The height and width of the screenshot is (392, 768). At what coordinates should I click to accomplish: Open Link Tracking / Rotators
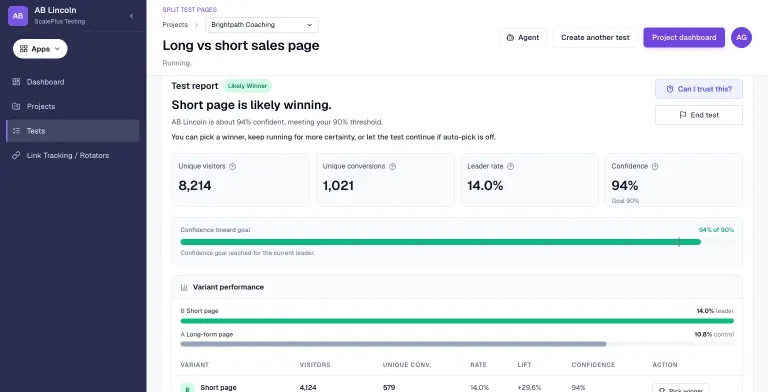72,155
